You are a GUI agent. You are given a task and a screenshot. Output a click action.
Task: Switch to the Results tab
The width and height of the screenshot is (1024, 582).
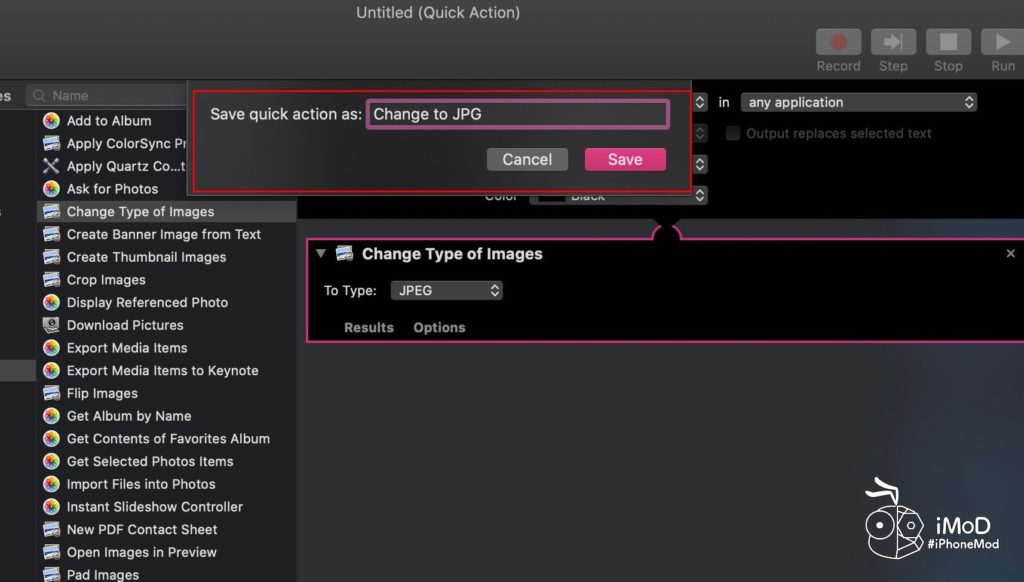(x=369, y=327)
